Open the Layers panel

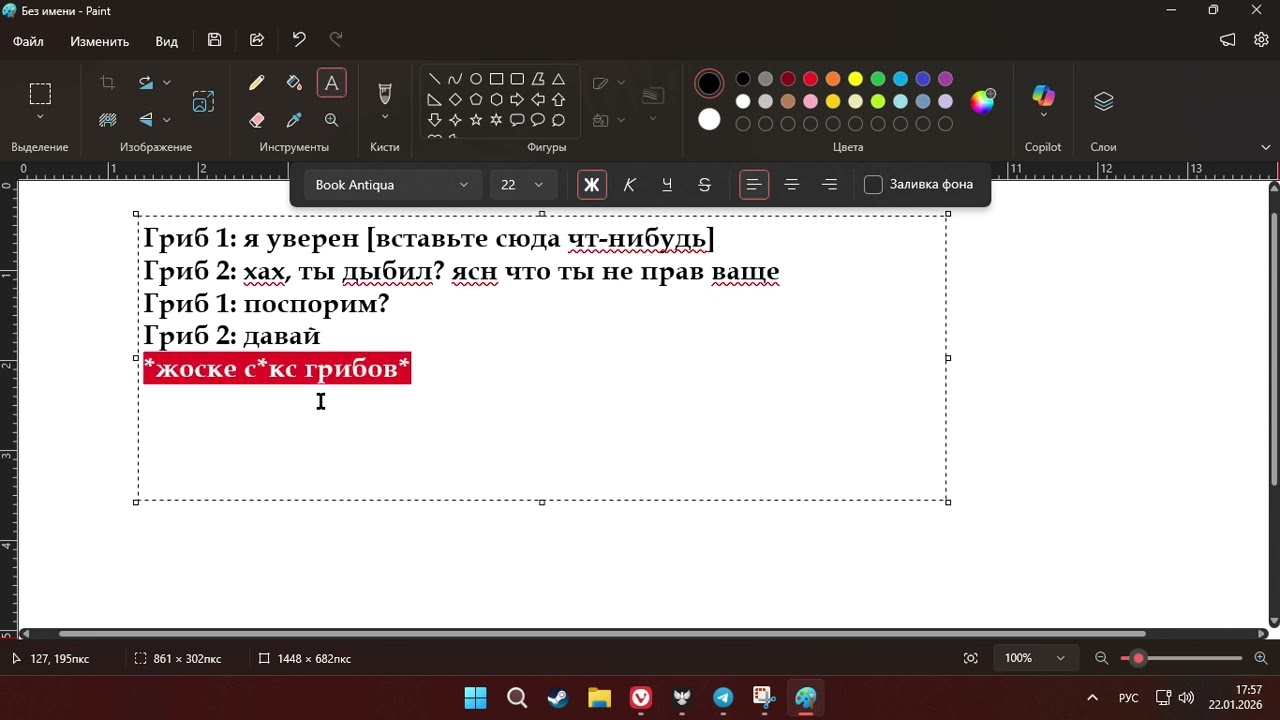click(x=1103, y=101)
